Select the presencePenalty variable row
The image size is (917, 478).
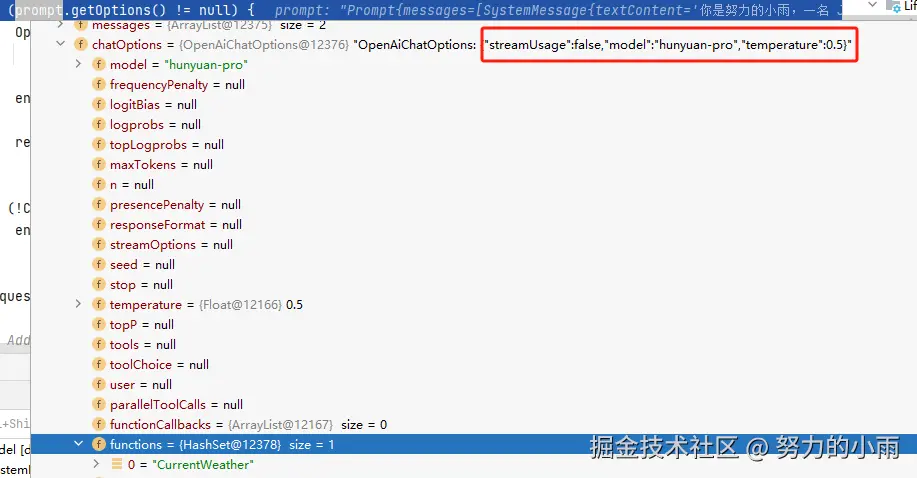[474, 204]
